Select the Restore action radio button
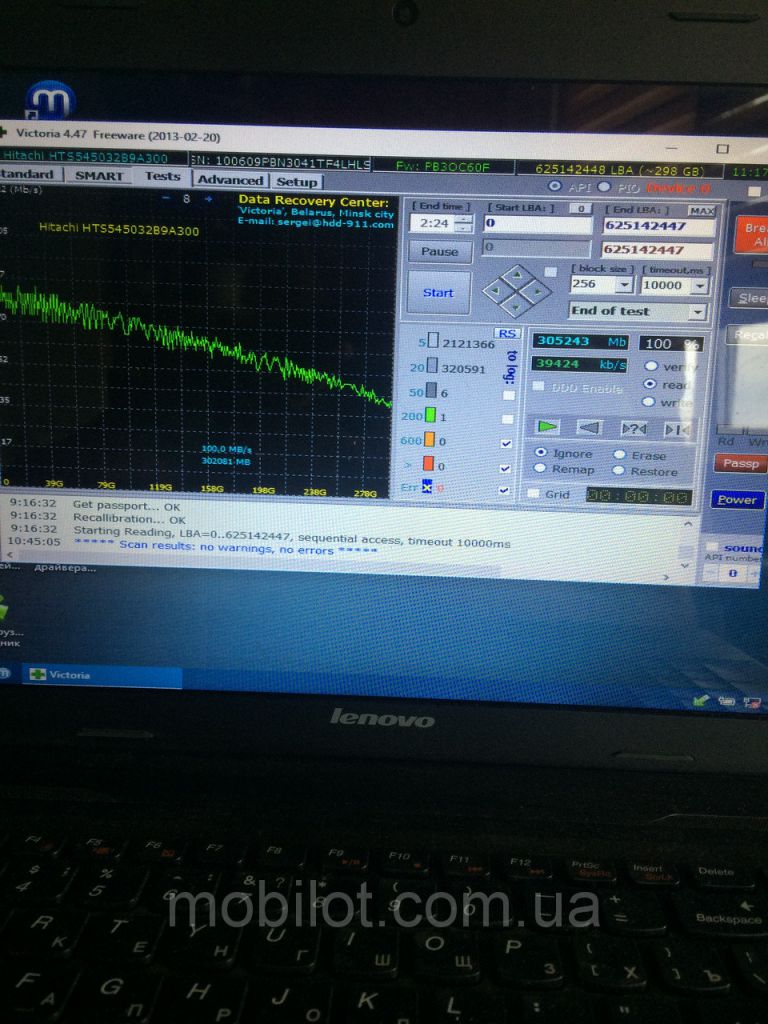The image size is (768, 1024). coord(618,470)
